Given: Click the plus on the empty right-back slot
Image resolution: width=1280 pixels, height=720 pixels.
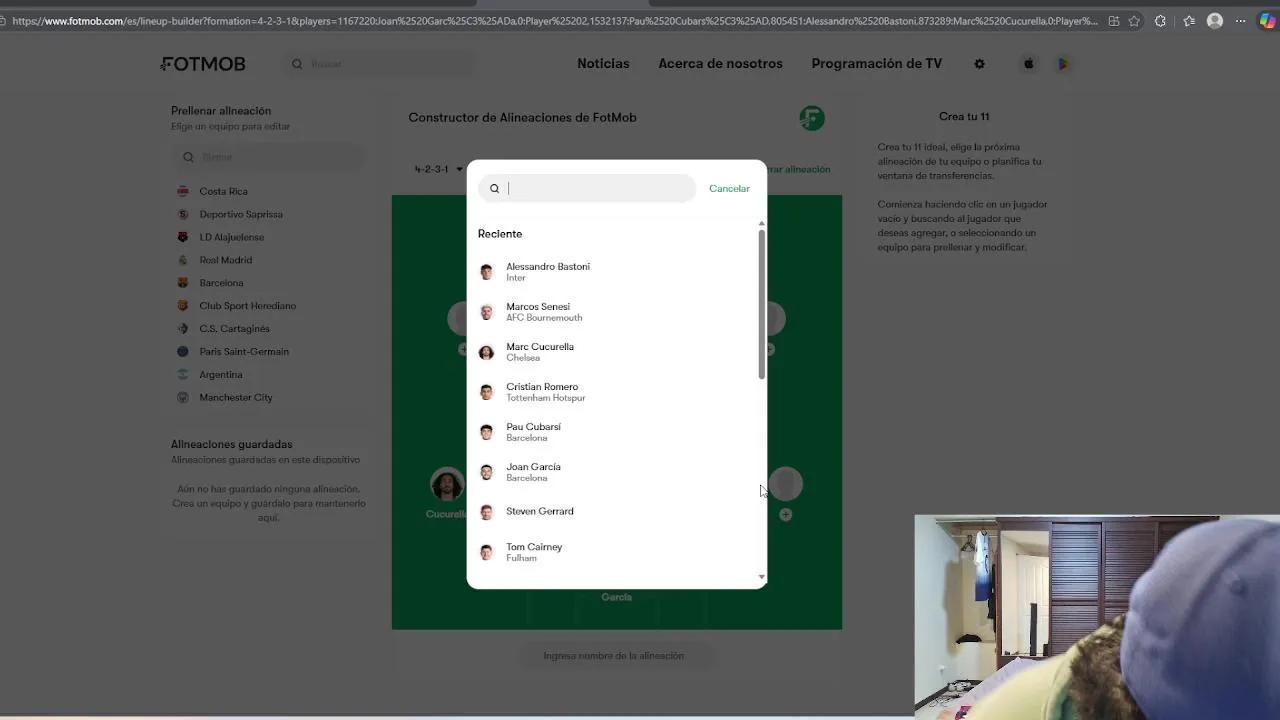Looking at the screenshot, I should click(x=785, y=515).
